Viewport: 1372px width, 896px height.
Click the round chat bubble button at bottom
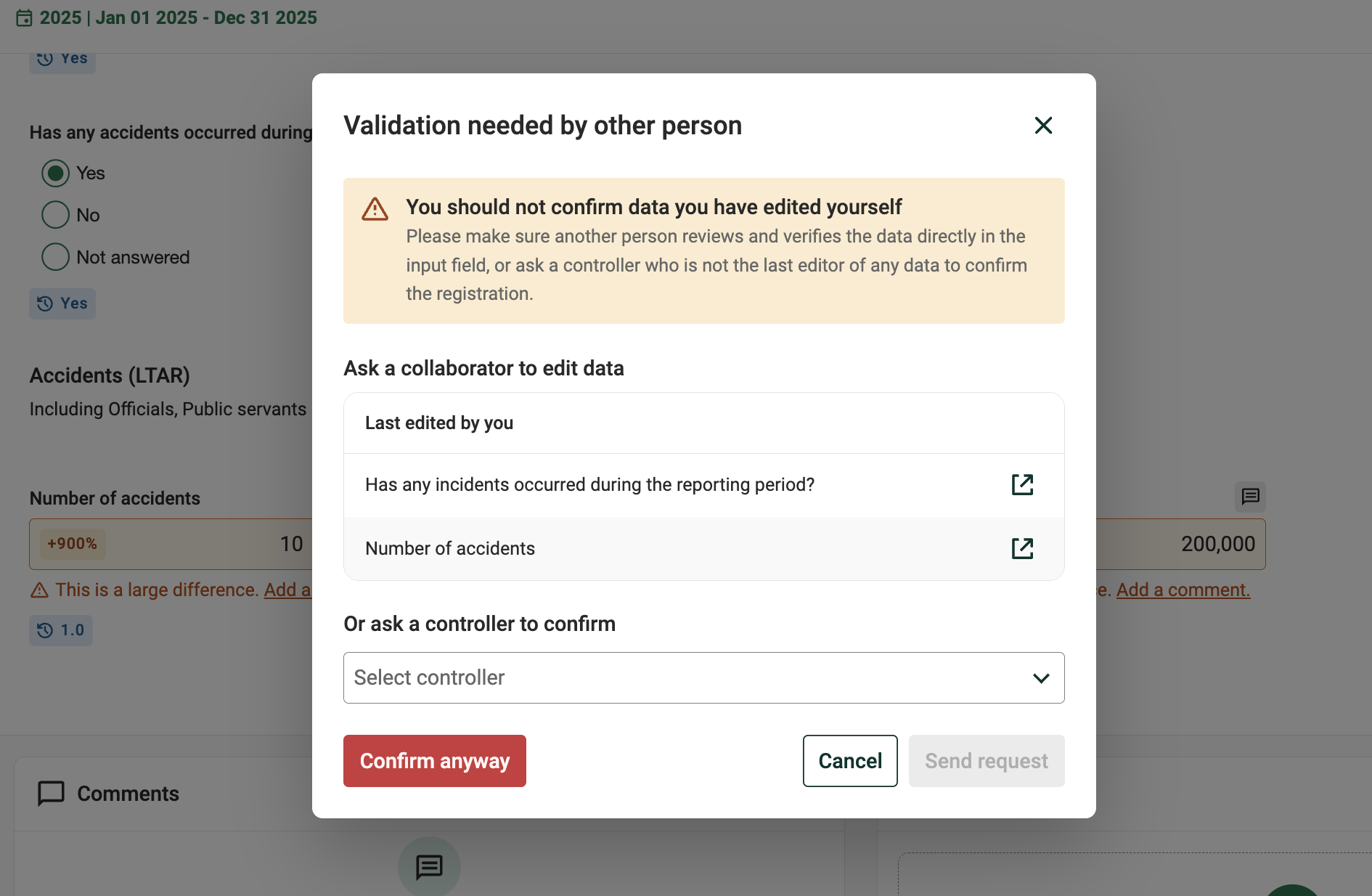[x=429, y=867]
